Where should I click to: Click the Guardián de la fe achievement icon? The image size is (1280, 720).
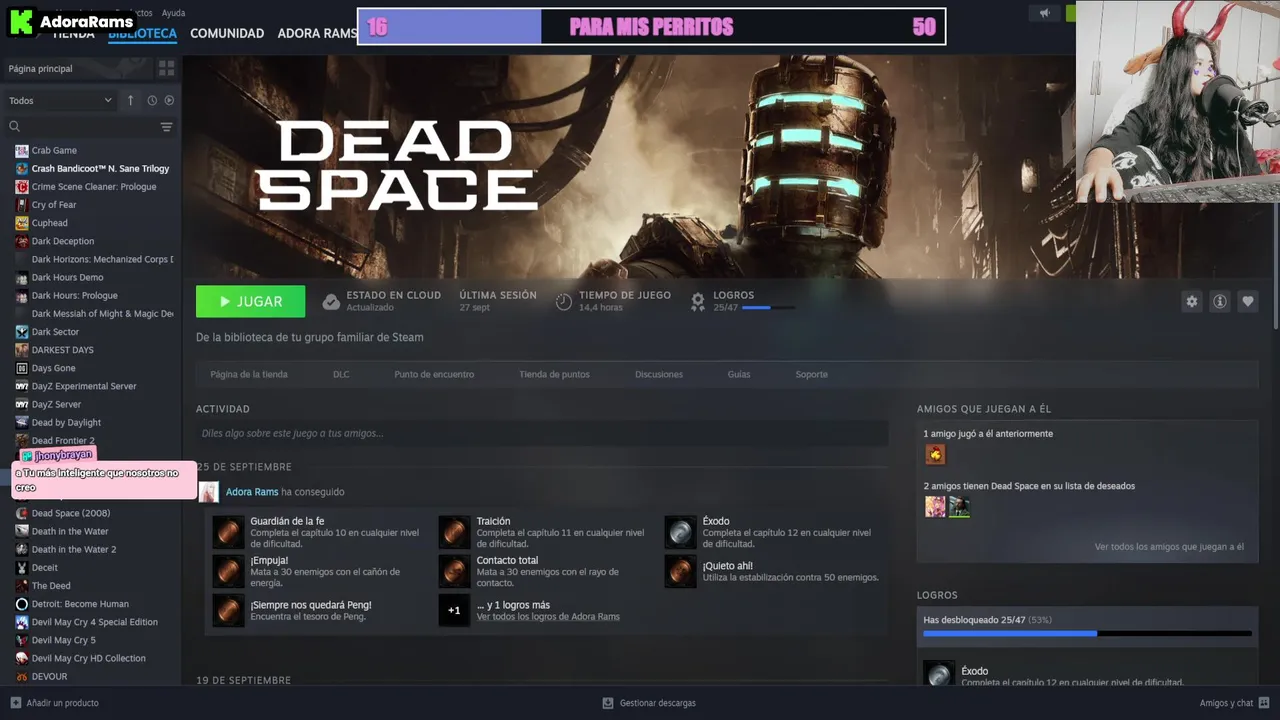228,532
